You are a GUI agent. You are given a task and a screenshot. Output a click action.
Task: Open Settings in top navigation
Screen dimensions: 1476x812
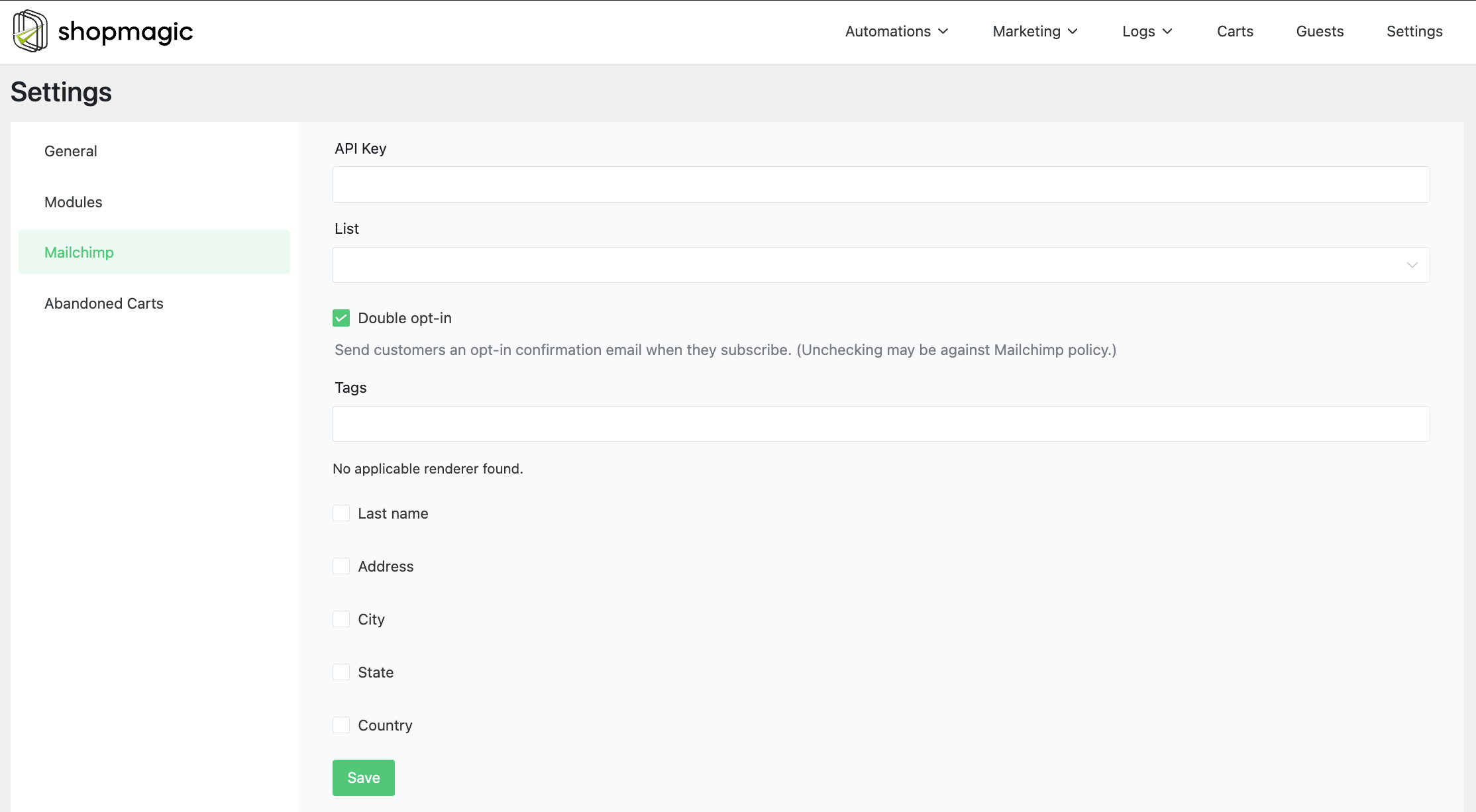click(1414, 31)
